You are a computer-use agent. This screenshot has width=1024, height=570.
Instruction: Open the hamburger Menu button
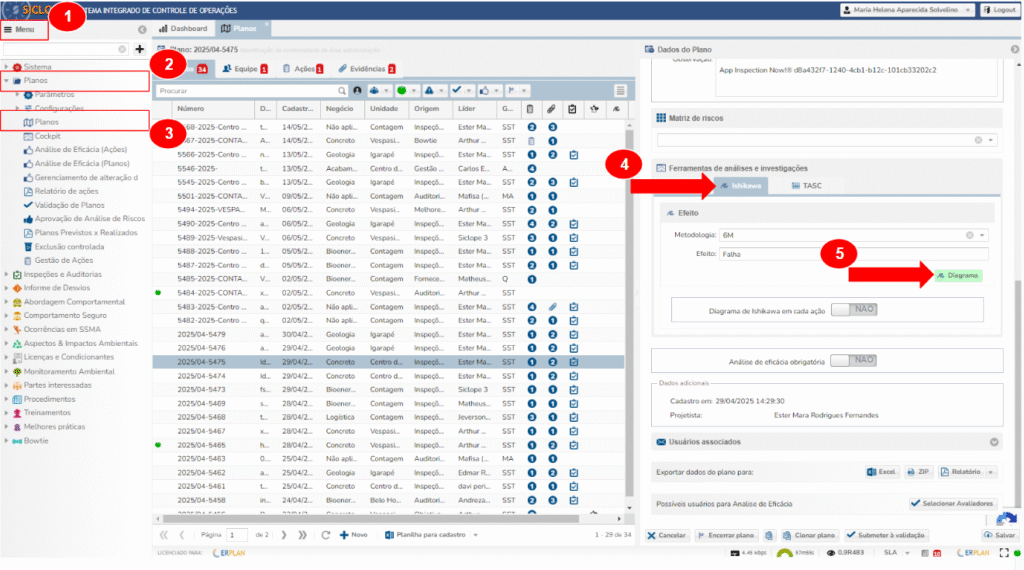point(20,29)
